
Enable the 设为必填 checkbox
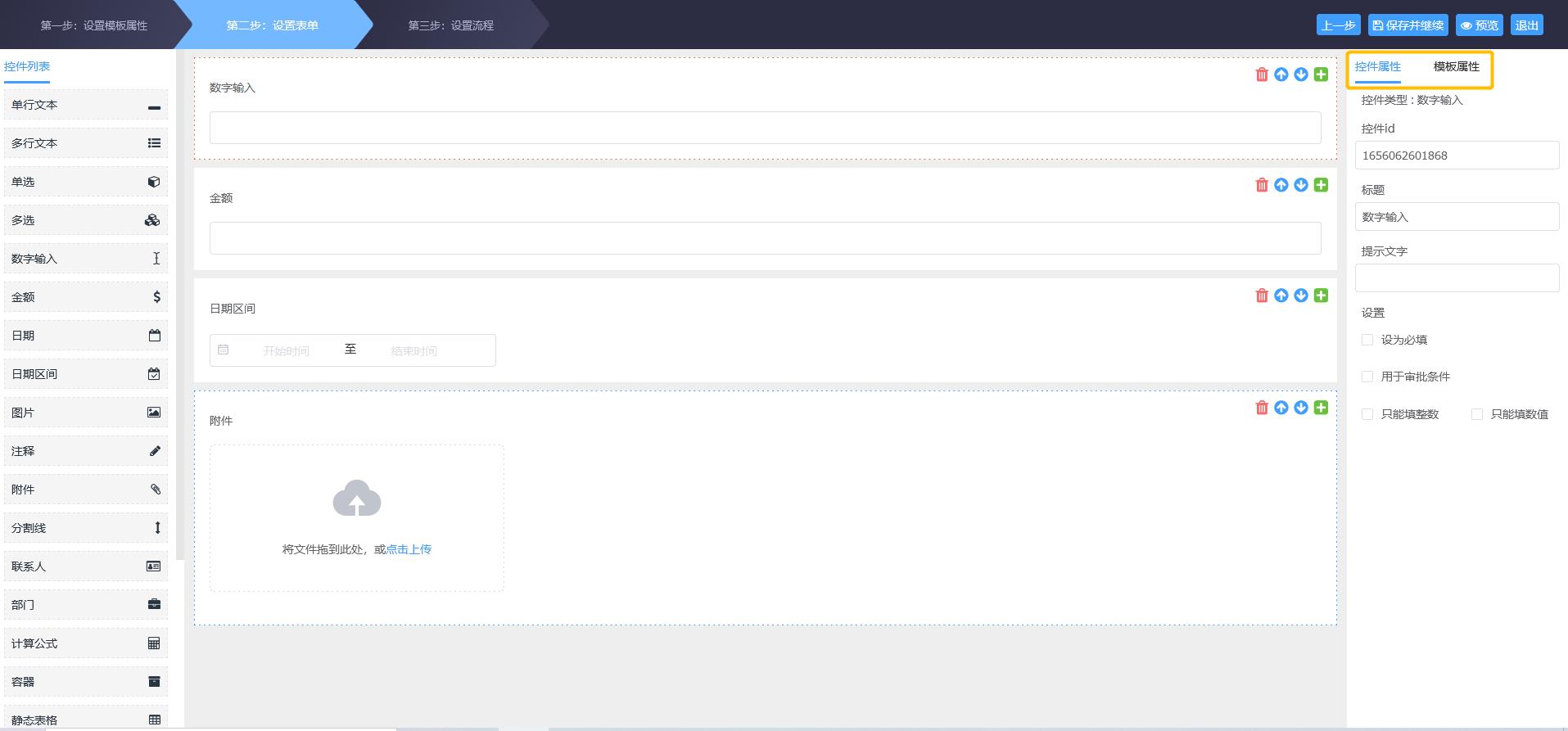click(1367, 340)
